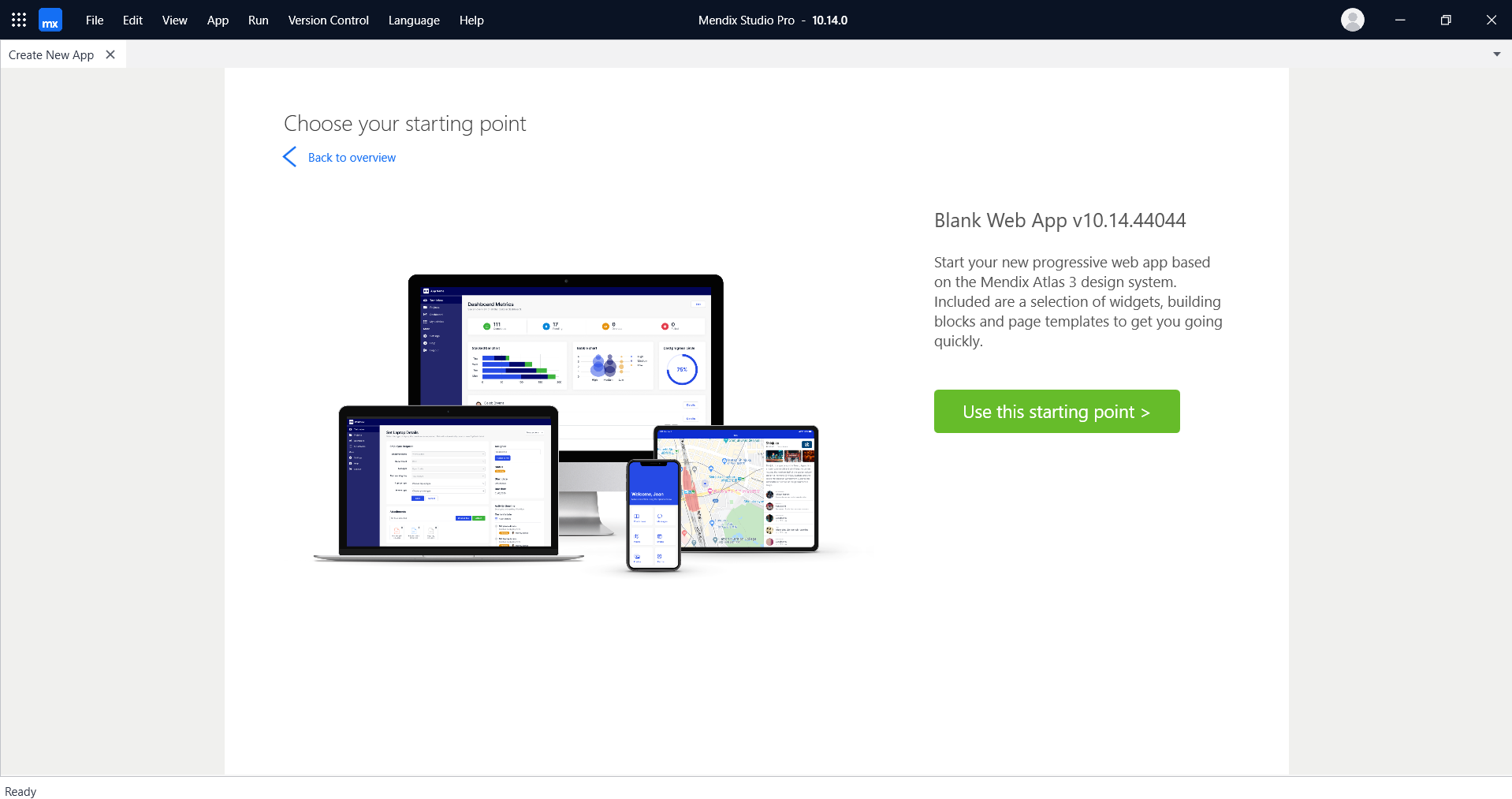This screenshot has width=1512, height=799.
Task: Click the template device preview image
Action: (x=566, y=422)
